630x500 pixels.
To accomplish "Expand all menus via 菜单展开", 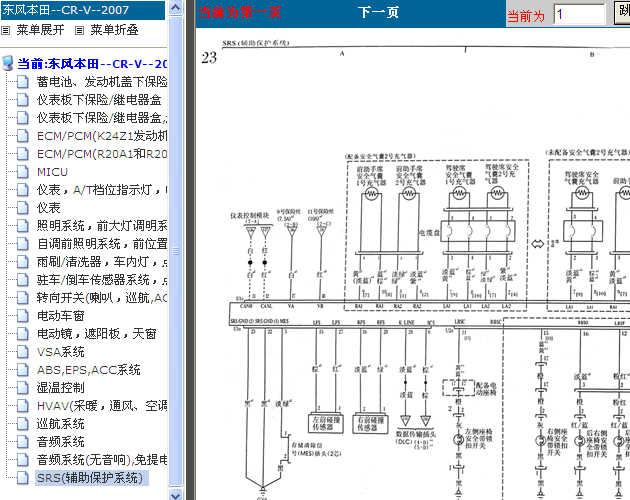I will coord(40,30).
